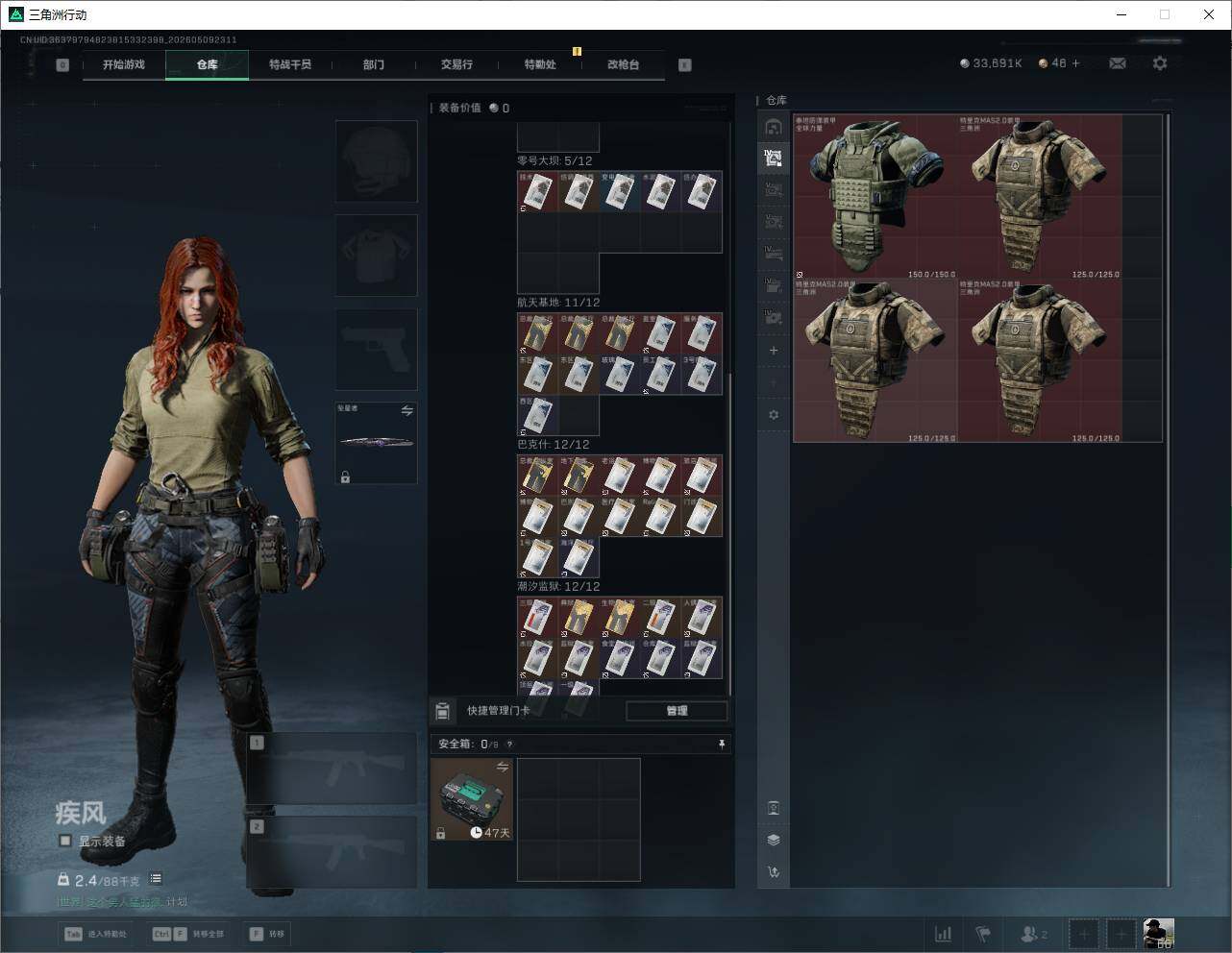Click the left arrow before 开始游戏 tab
The height and width of the screenshot is (953, 1232).
62,65
